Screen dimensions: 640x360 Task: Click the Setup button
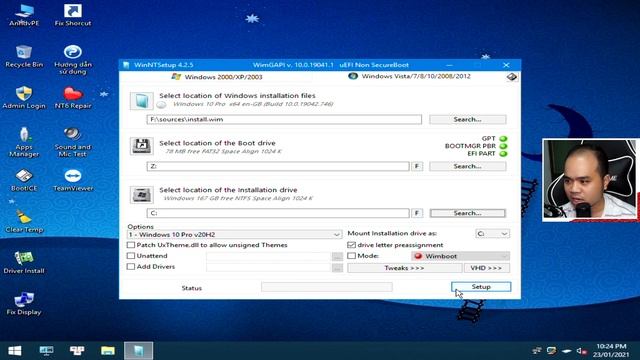point(481,287)
